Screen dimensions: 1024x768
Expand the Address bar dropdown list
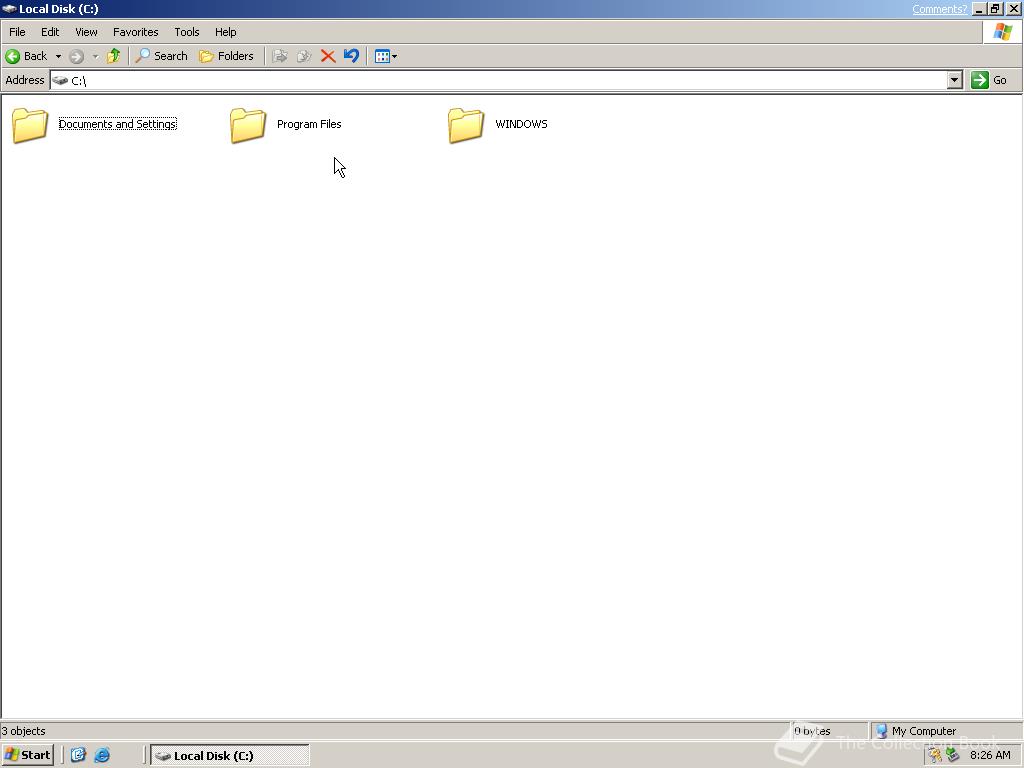(955, 80)
